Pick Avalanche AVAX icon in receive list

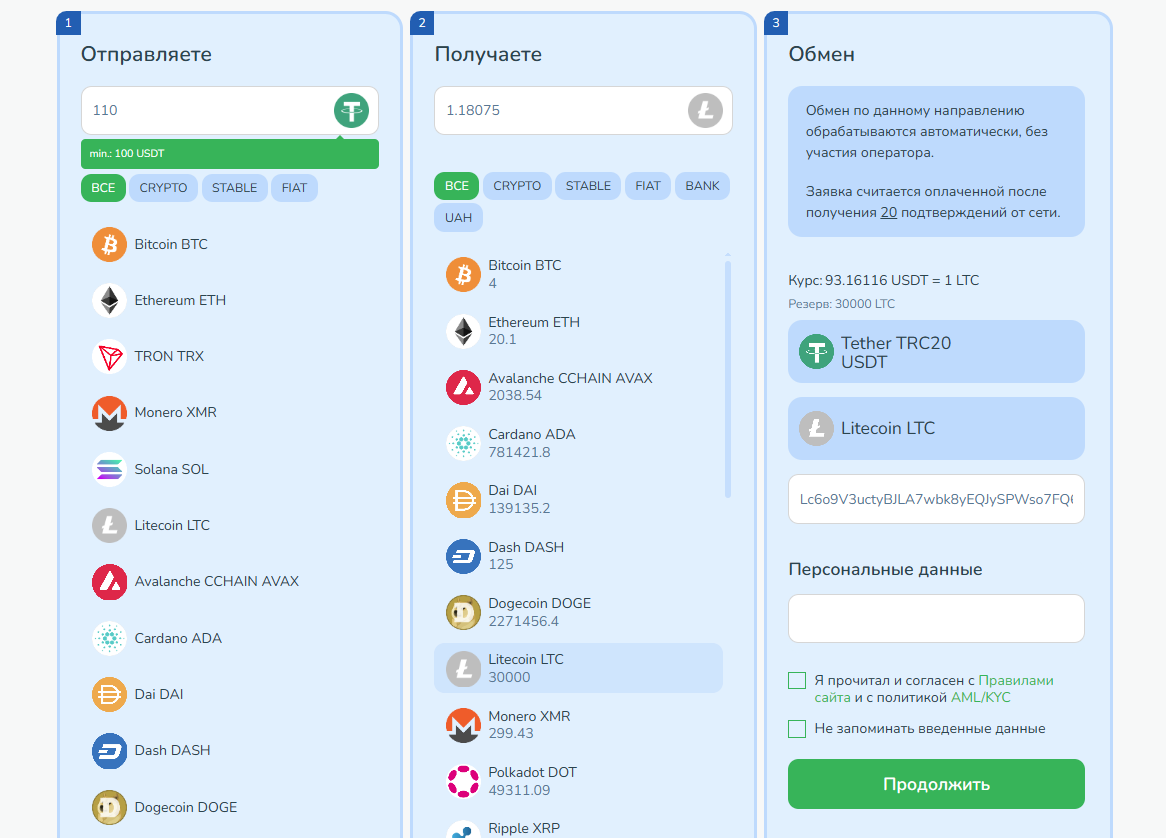[x=463, y=387]
